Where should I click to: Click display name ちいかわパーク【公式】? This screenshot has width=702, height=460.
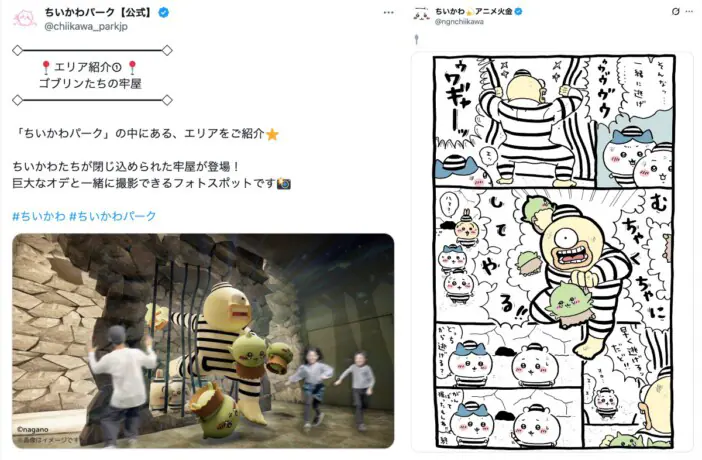(x=99, y=12)
